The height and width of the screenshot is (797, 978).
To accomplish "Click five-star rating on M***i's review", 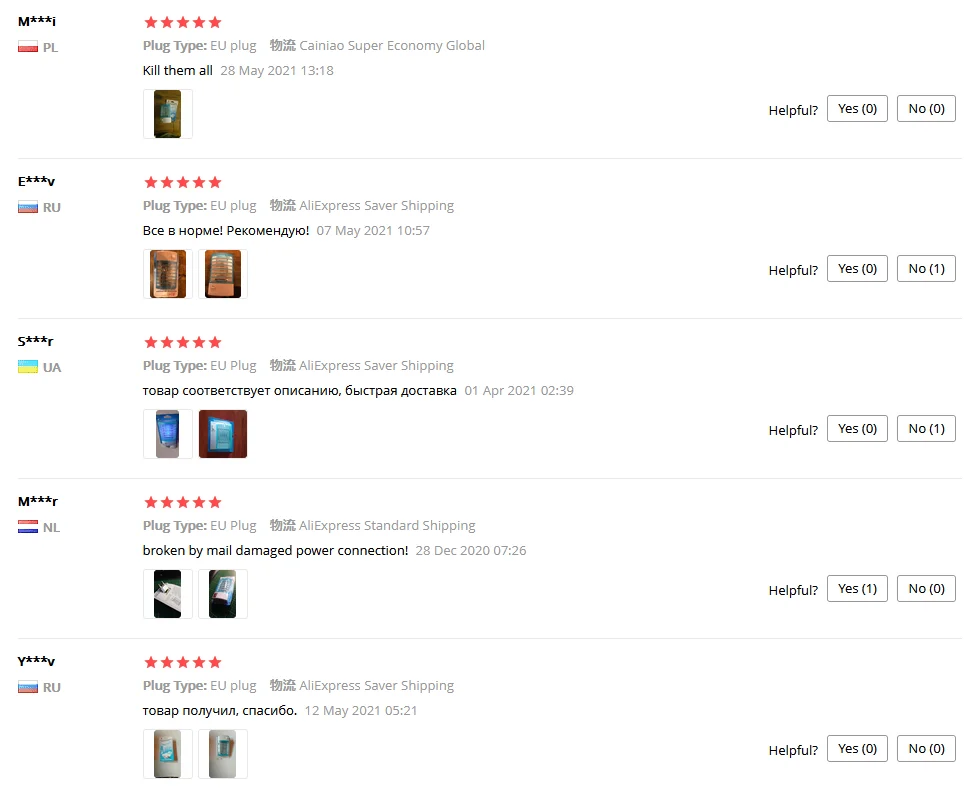I will pyautogui.click(x=183, y=22).
